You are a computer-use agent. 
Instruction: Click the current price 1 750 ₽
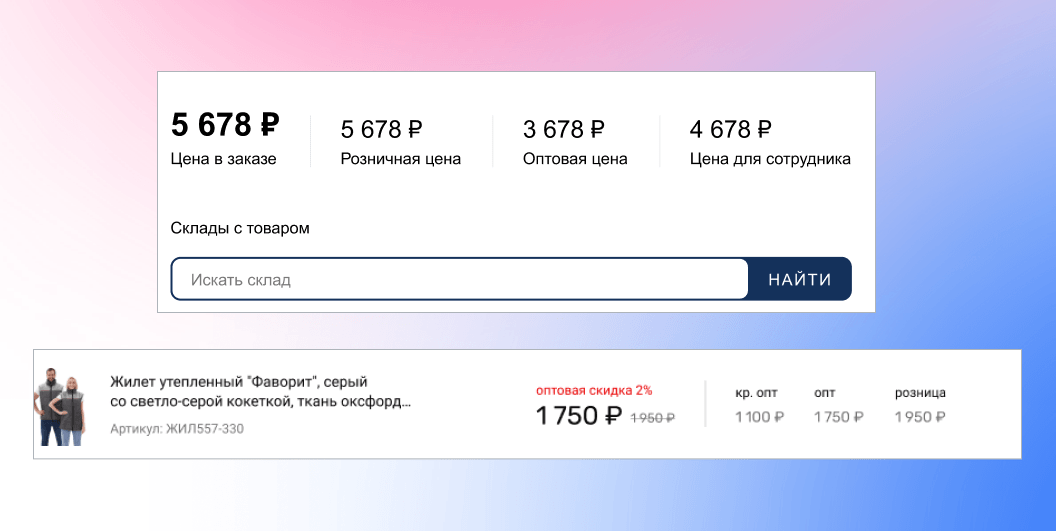pyautogui.click(x=578, y=416)
